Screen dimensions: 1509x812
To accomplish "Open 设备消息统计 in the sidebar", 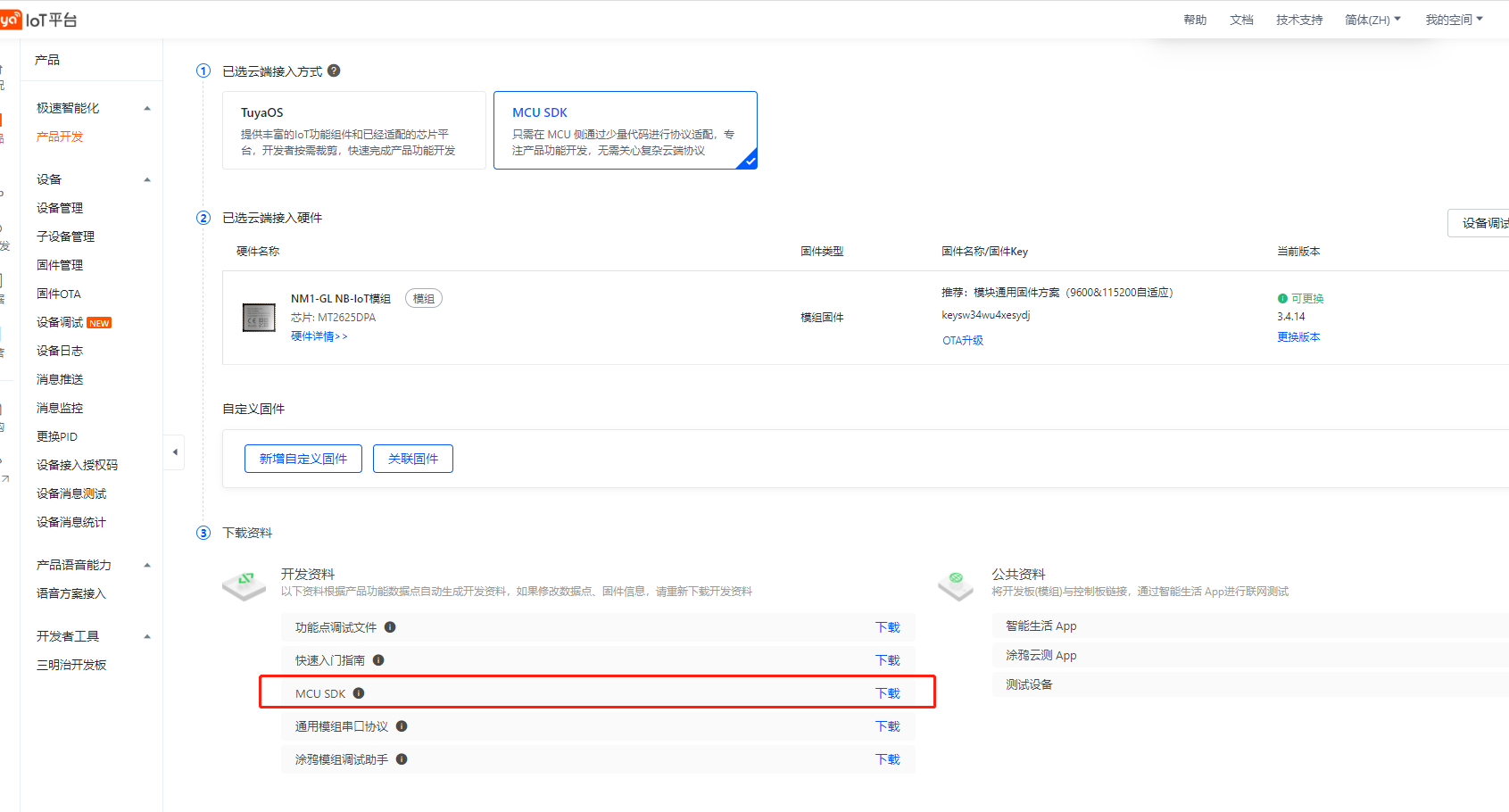I will 71,522.
